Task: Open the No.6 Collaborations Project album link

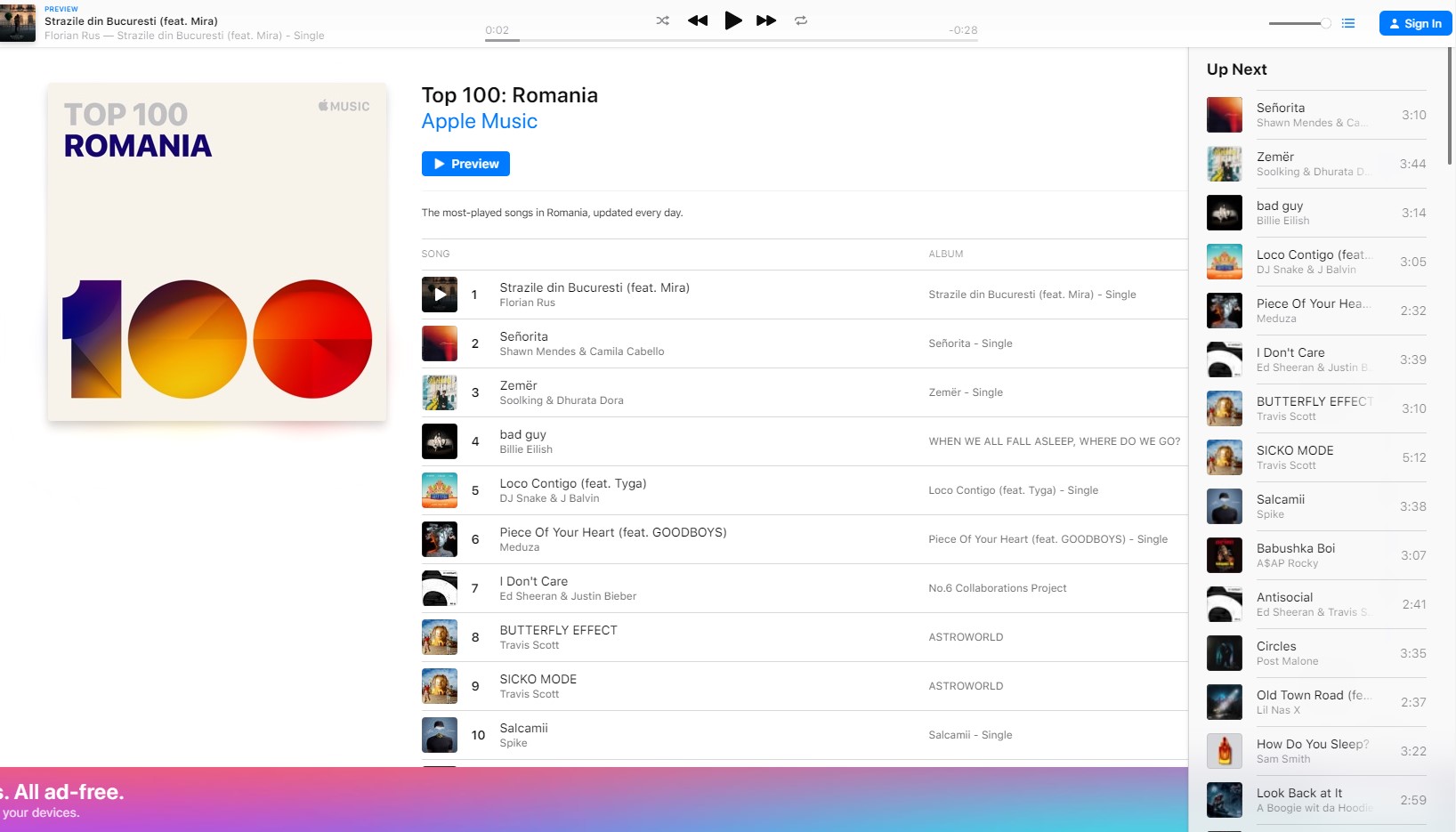Action: [x=997, y=588]
